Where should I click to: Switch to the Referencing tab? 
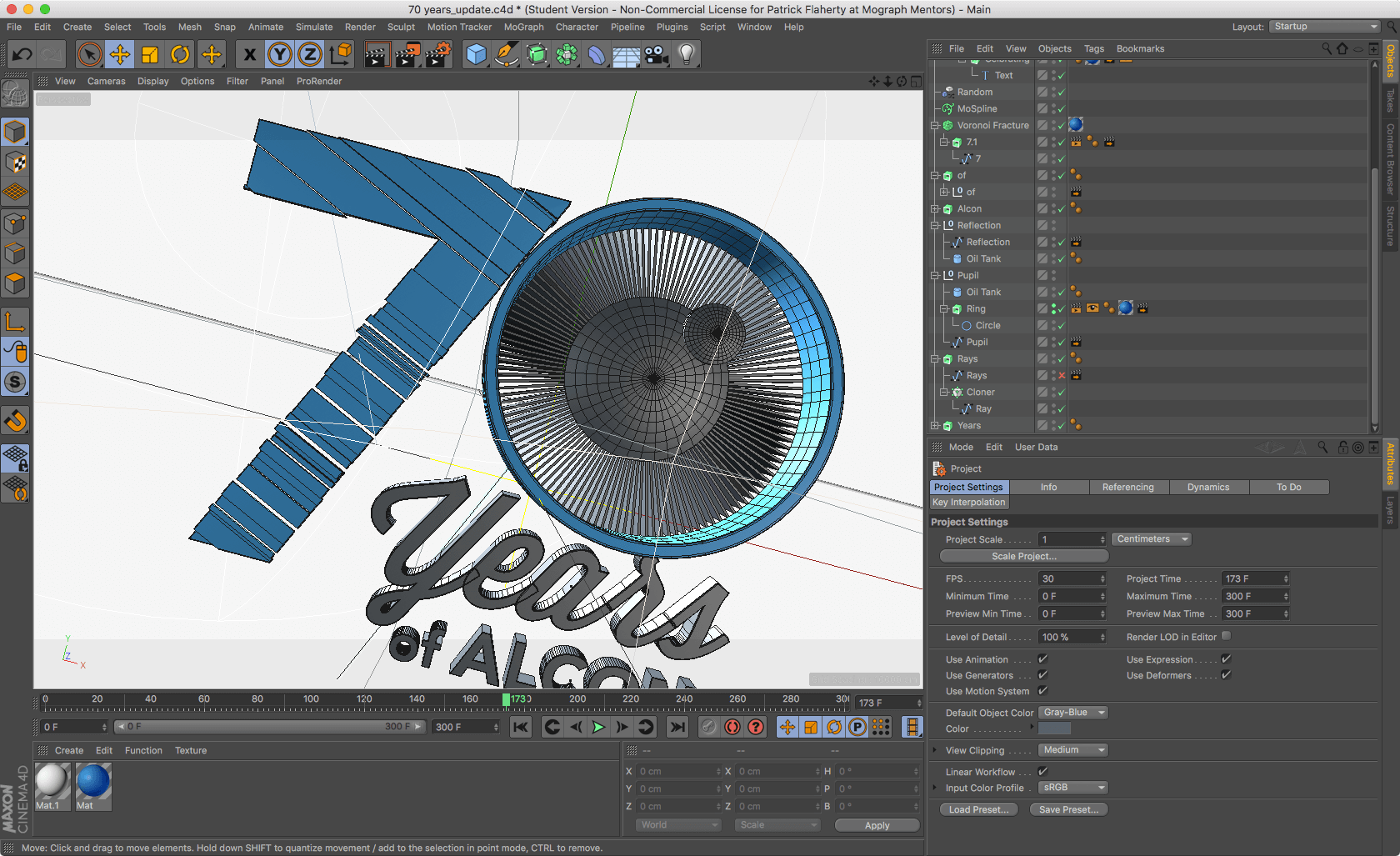tap(1127, 488)
